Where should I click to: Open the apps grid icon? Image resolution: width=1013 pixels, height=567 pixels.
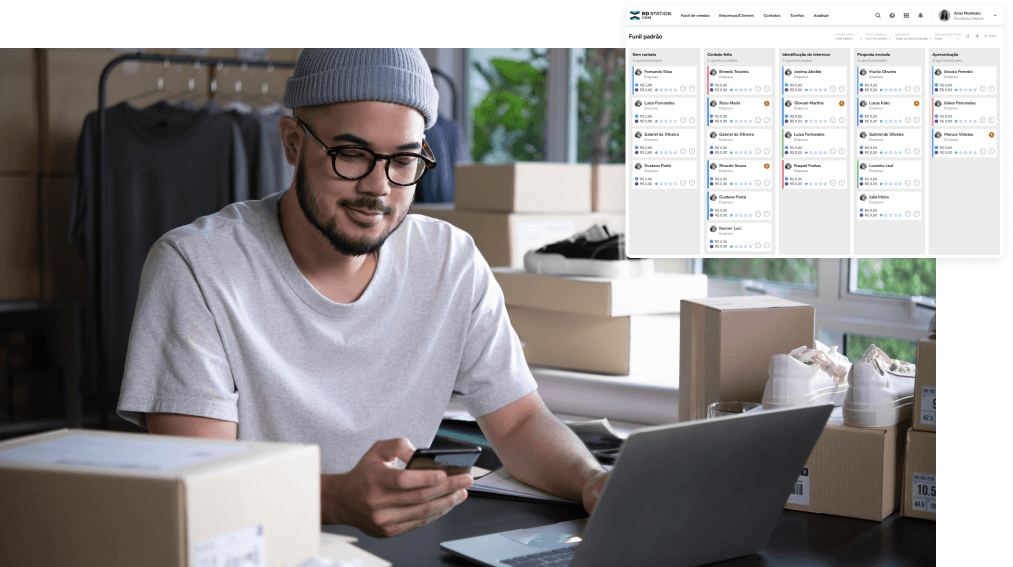906,15
